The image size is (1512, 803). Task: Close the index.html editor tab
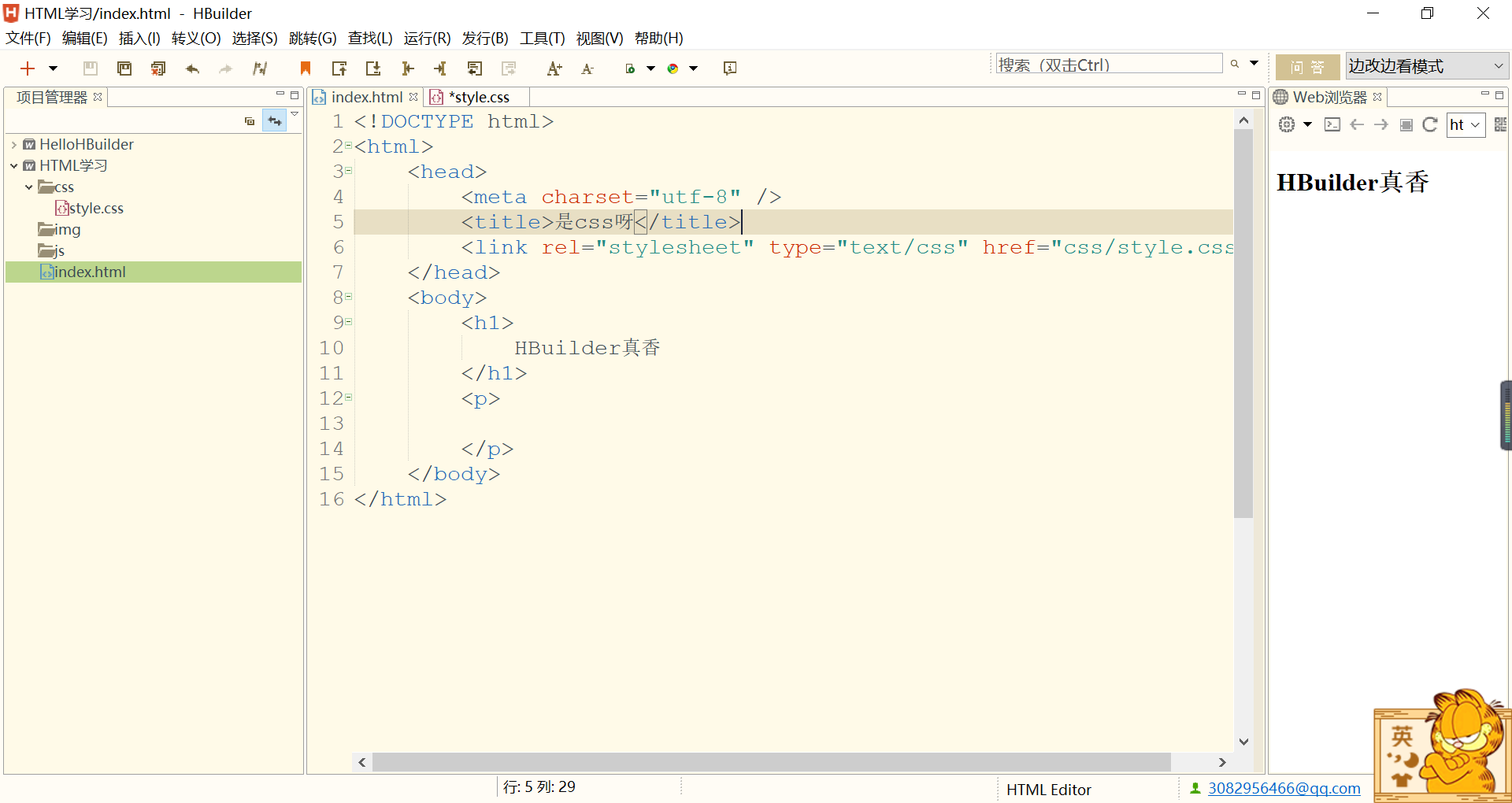(x=413, y=97)
